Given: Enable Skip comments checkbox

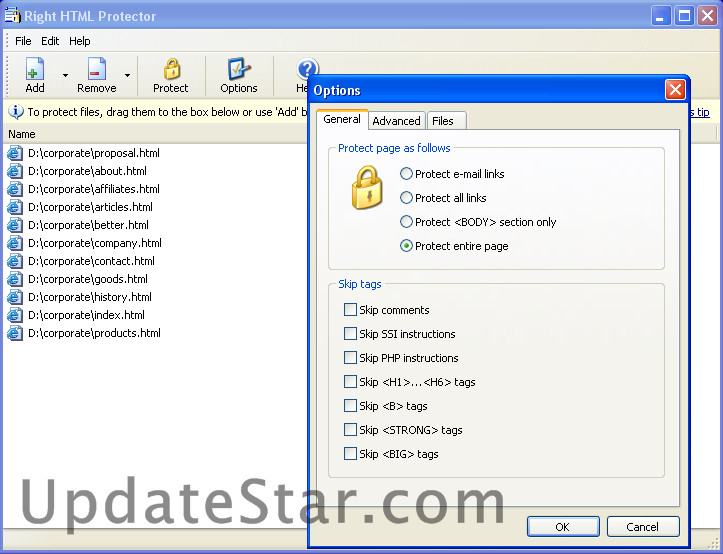Looking at the screenshot, I should [x=350, y=310].
